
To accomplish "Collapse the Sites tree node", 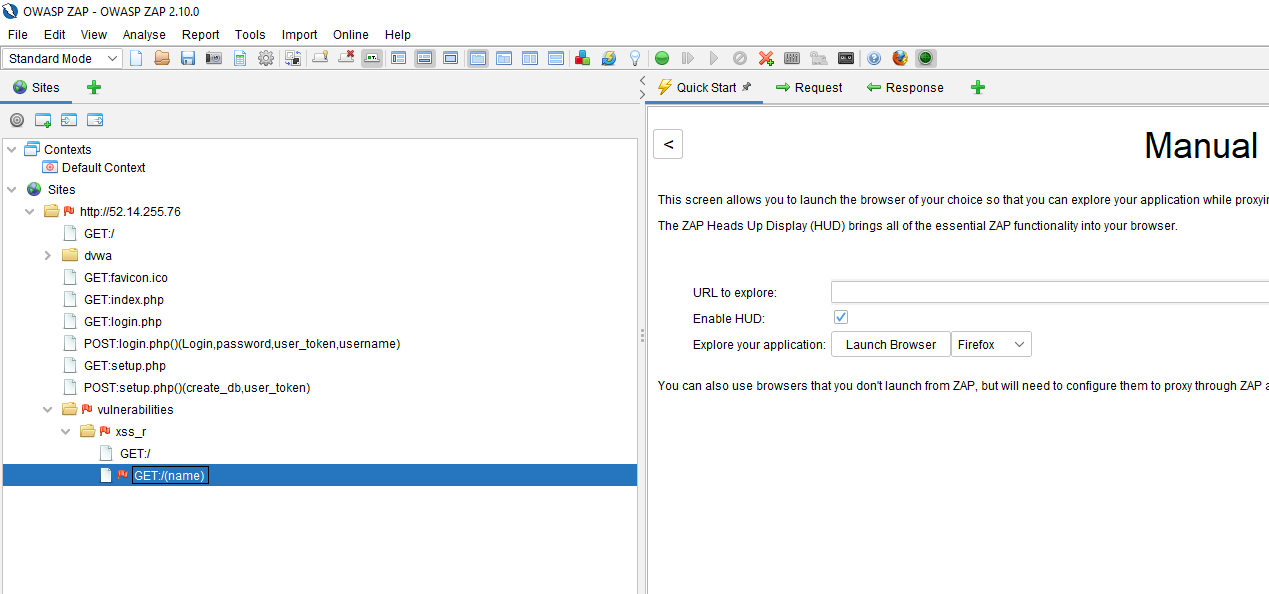I will point(12,189).
